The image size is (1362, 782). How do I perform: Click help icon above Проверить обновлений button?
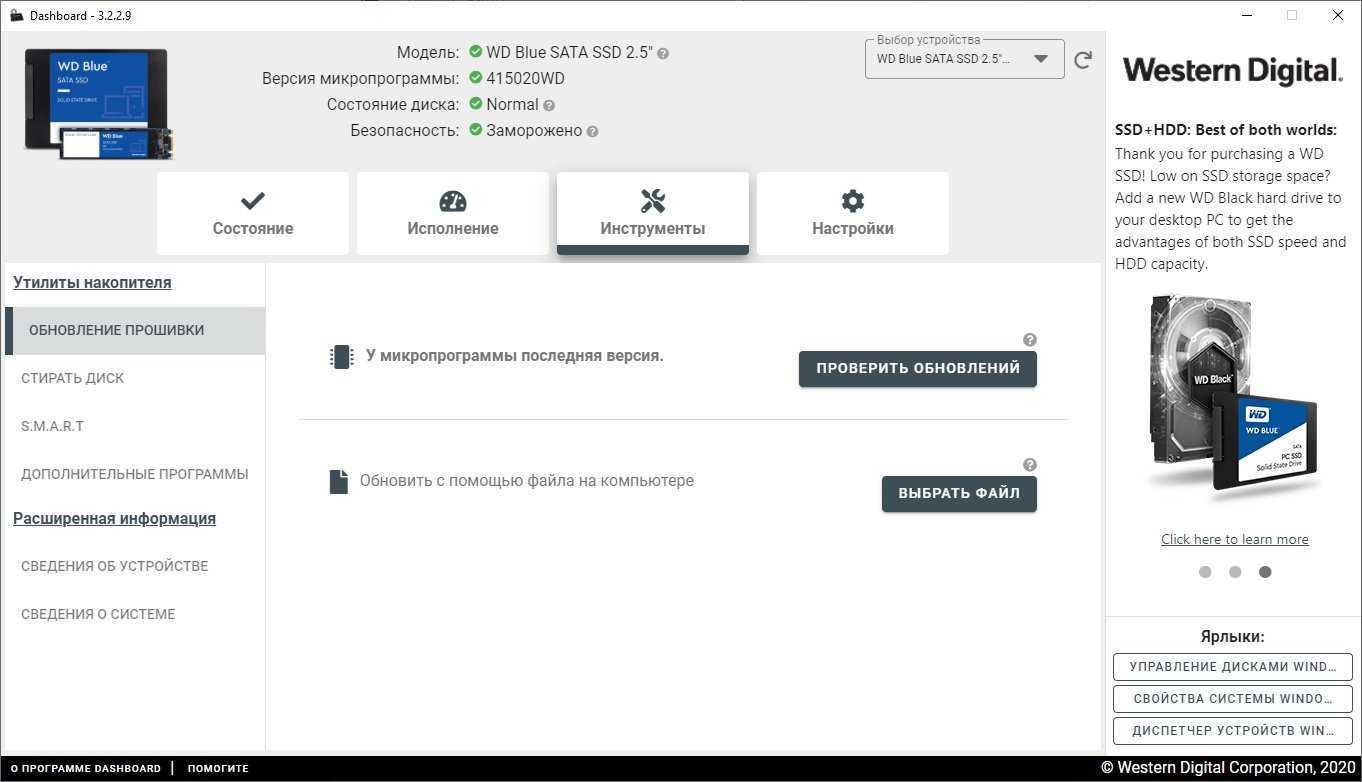click(x=1030, y=340)
